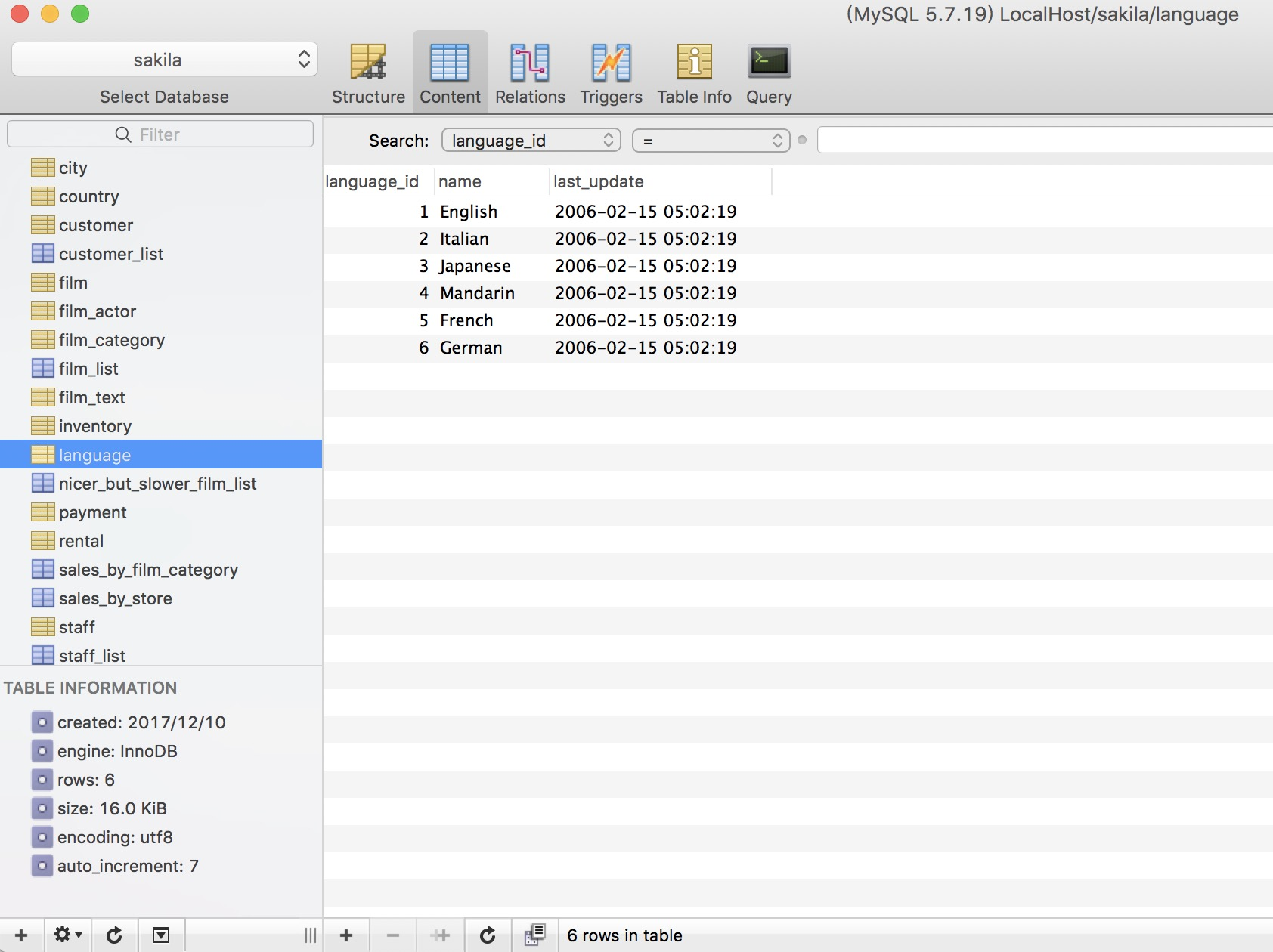1273x952 pixels.
Task: Click the add row plus button
Action: pos(346,935)
